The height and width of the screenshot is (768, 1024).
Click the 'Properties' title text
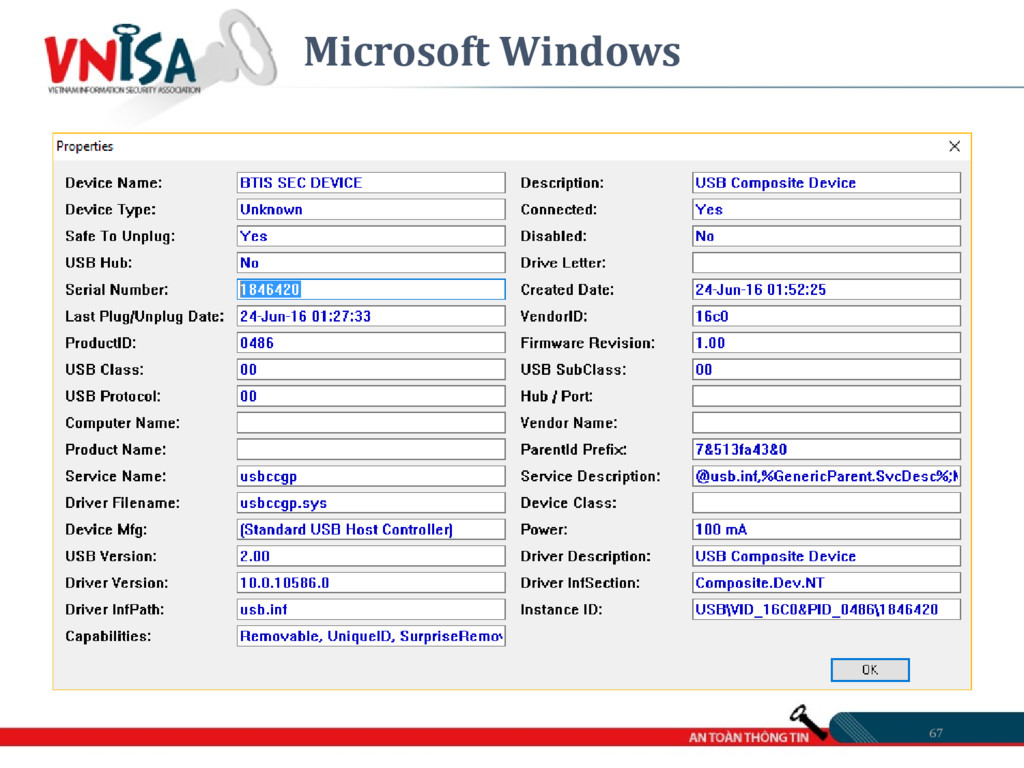(x=84, y=146)
